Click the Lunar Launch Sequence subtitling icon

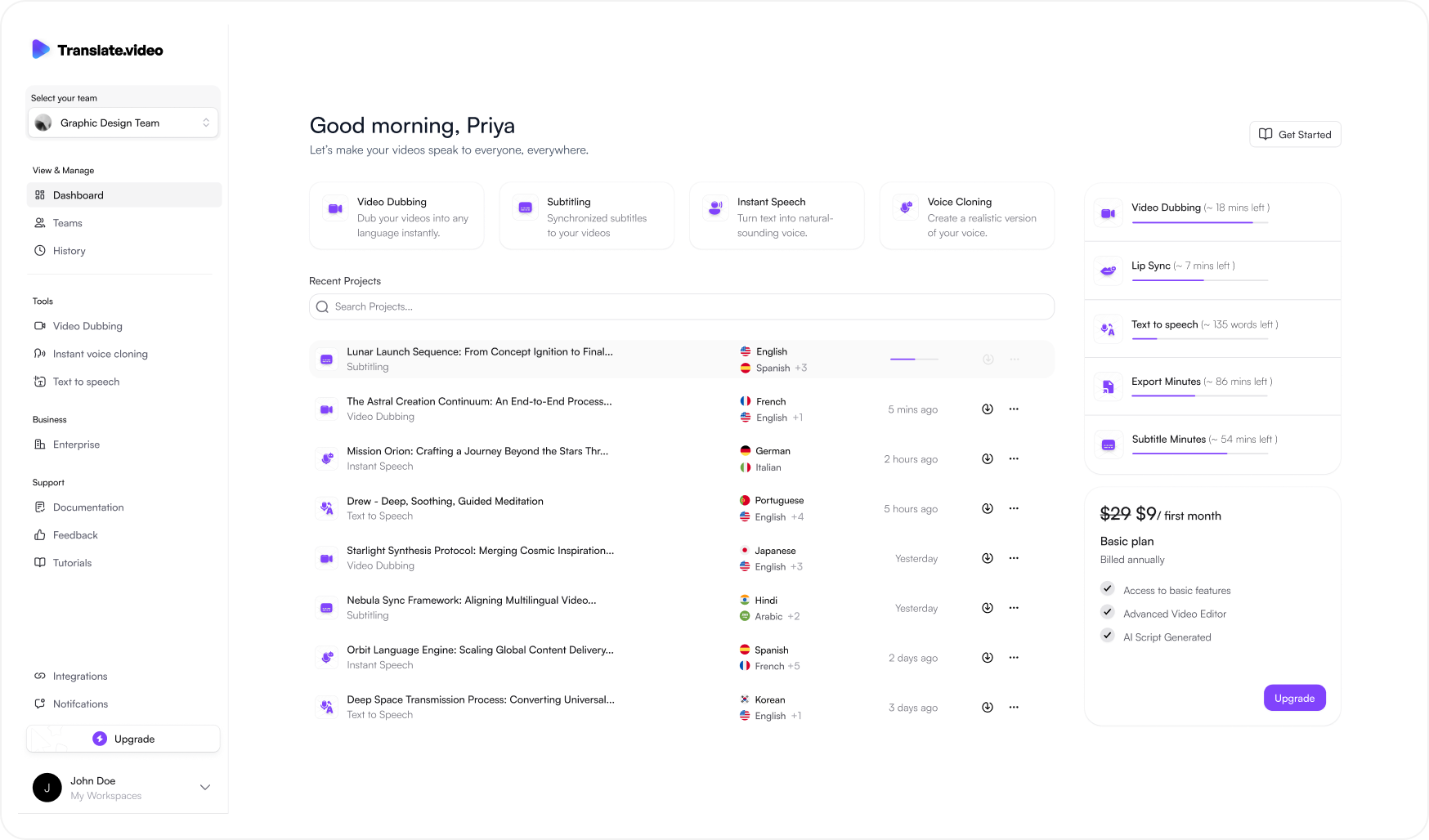point(326,360)
